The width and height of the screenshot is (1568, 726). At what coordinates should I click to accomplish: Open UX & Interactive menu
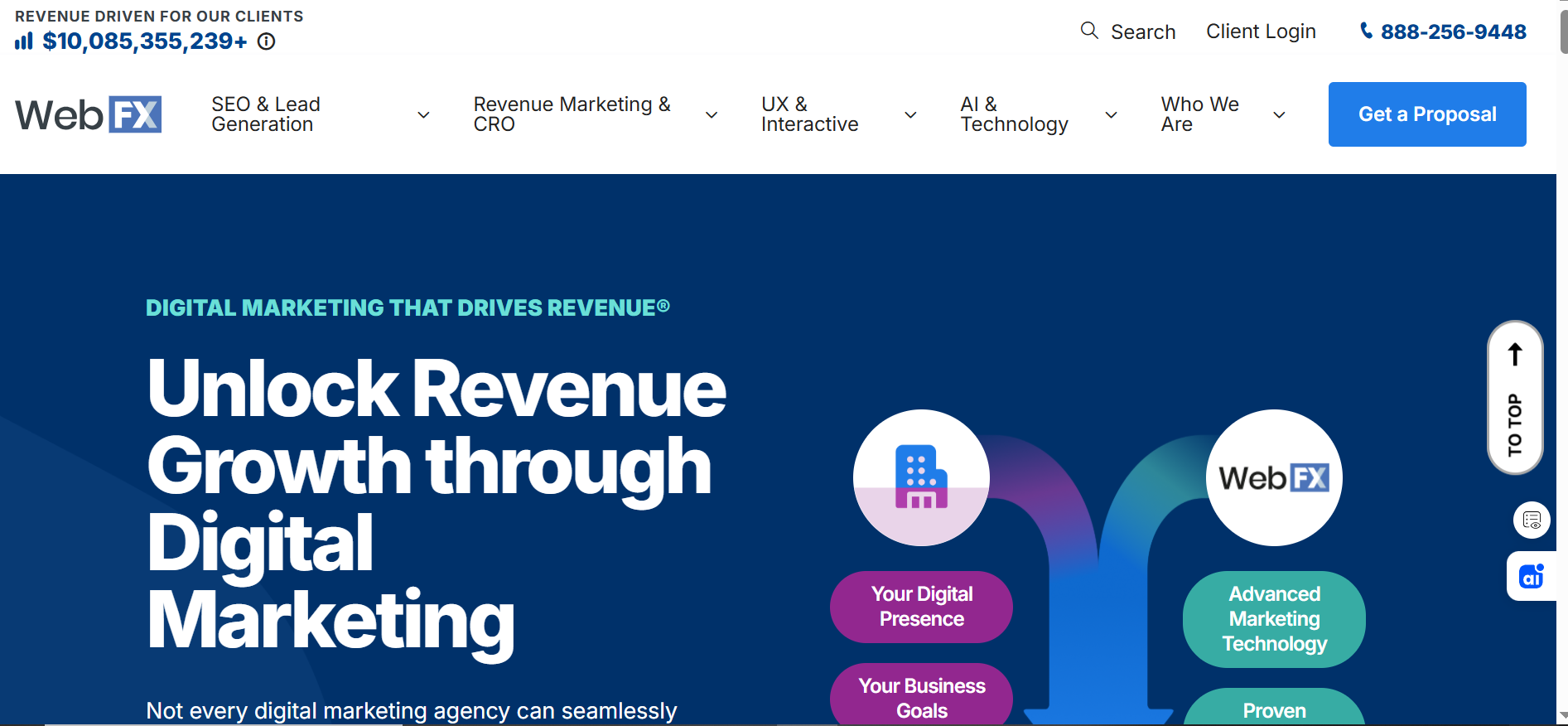pyautogui.click(x=810, y=114)
